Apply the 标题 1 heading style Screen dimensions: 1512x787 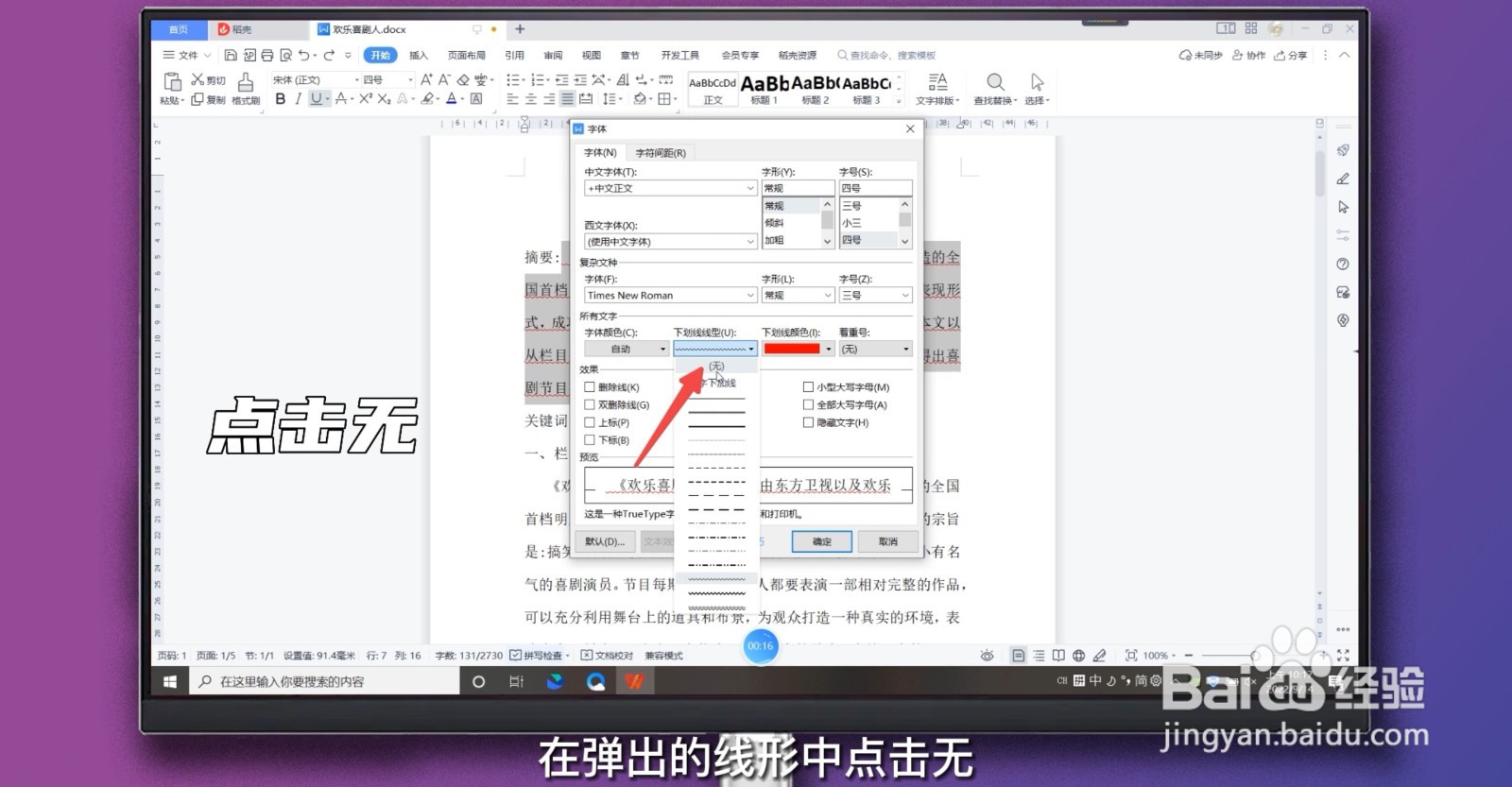[x=765, y=90]
